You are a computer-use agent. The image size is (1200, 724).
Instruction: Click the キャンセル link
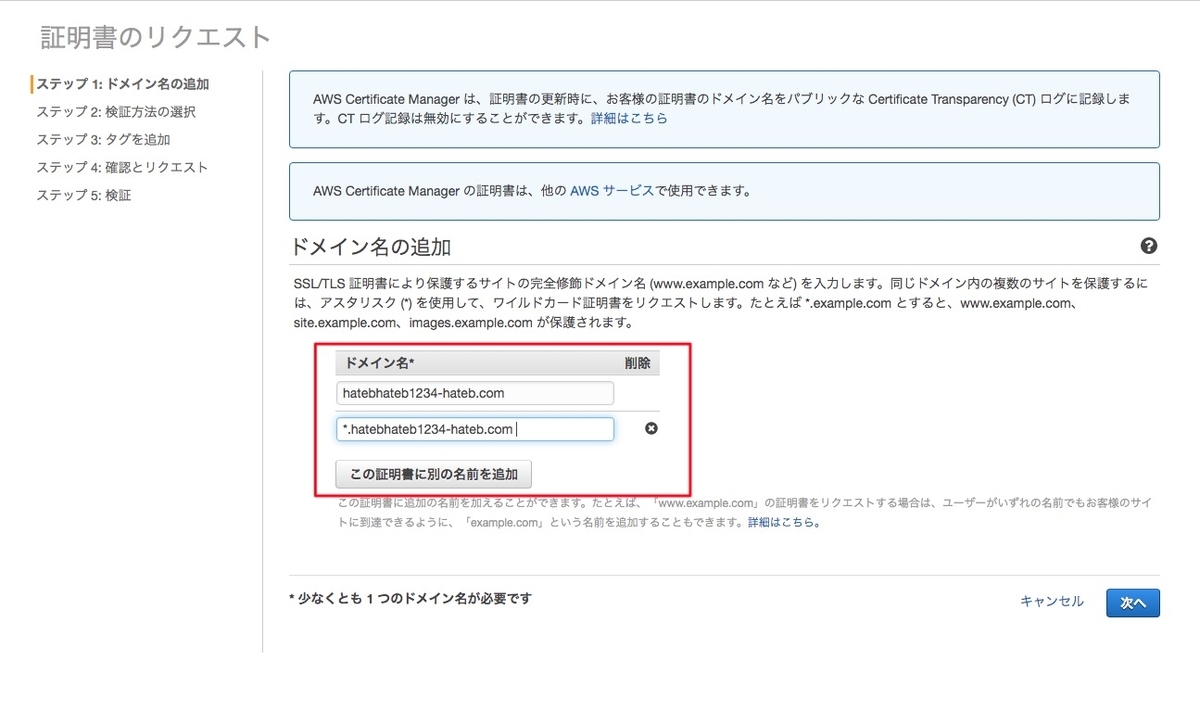coord(1052,601)
